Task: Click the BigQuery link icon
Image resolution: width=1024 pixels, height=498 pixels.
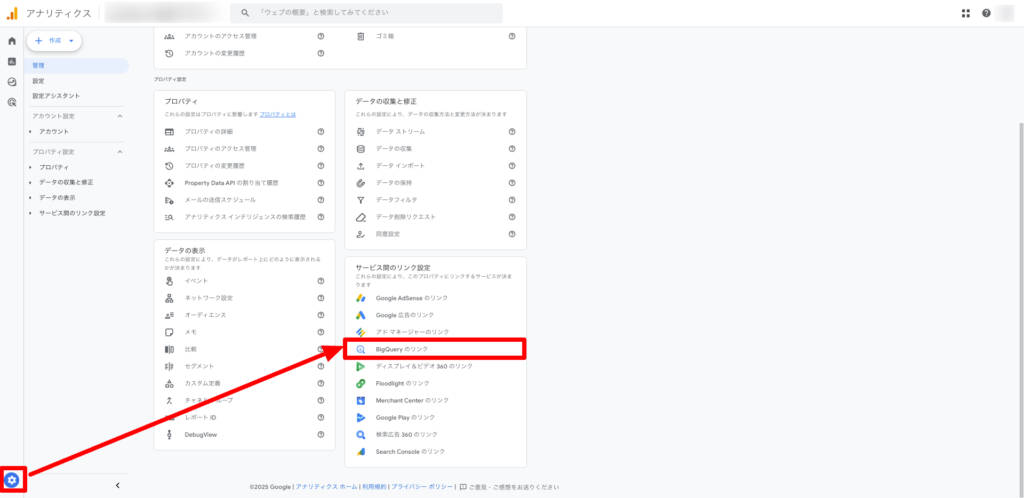Action: [362, 349]
